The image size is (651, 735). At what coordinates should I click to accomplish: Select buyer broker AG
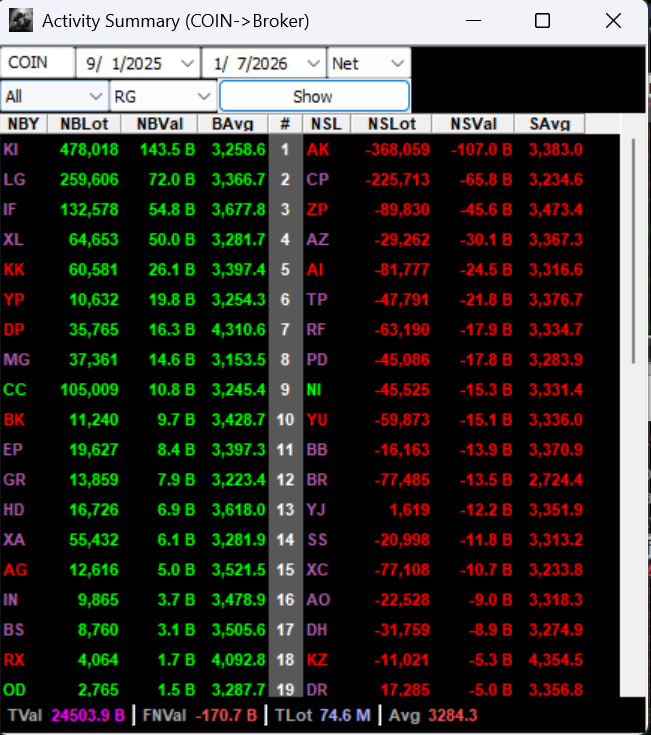(x=15, y=570)
